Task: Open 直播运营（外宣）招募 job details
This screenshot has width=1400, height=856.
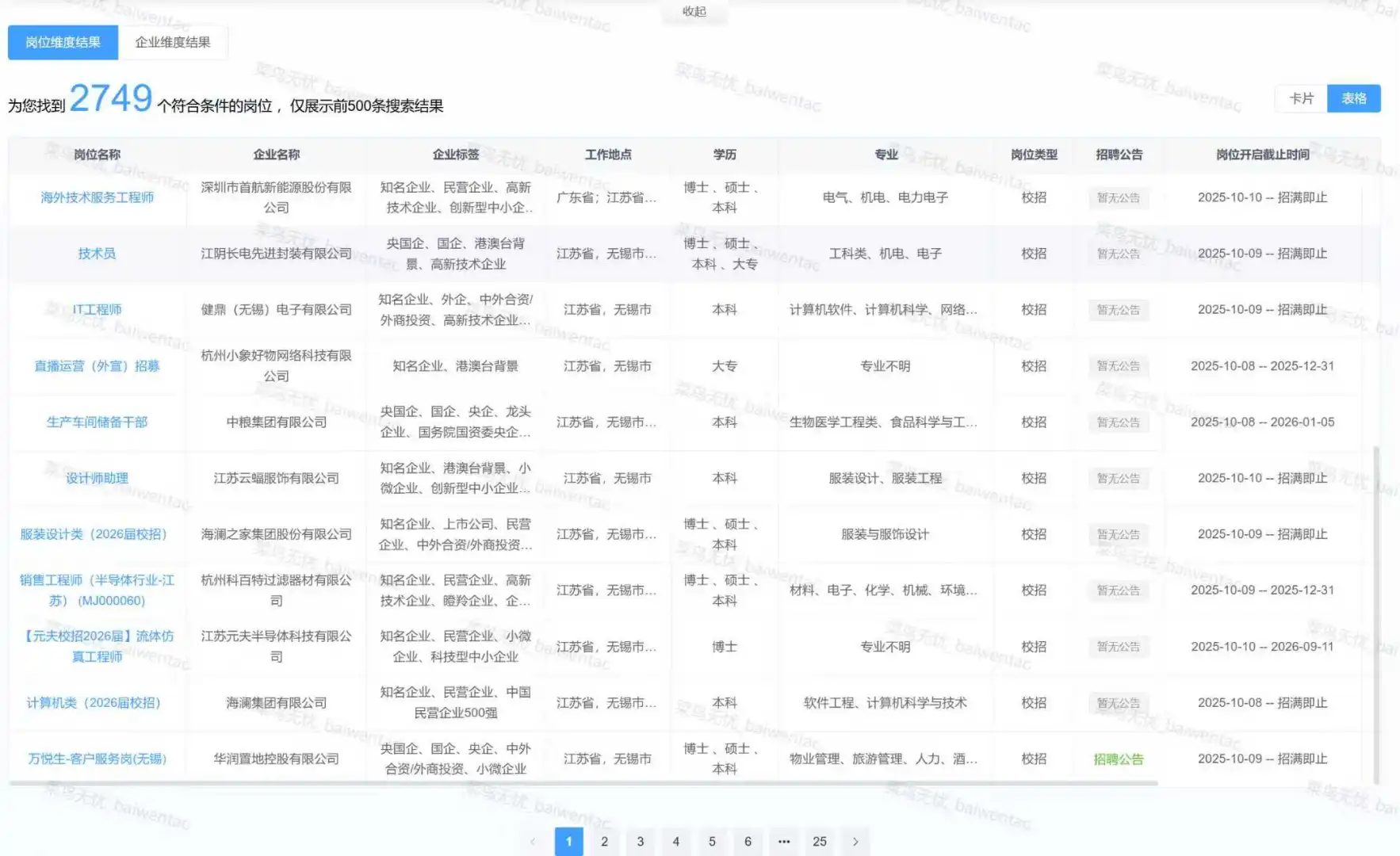Action: pos(97,365)
